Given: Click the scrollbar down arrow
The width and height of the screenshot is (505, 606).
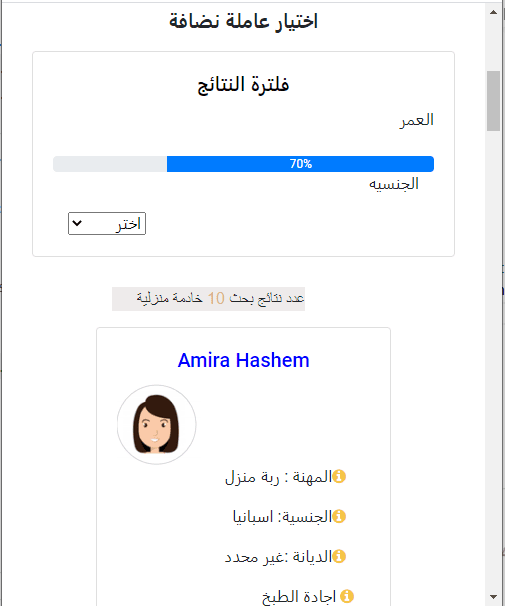Looking at the screenshot, I should [493, 597].
